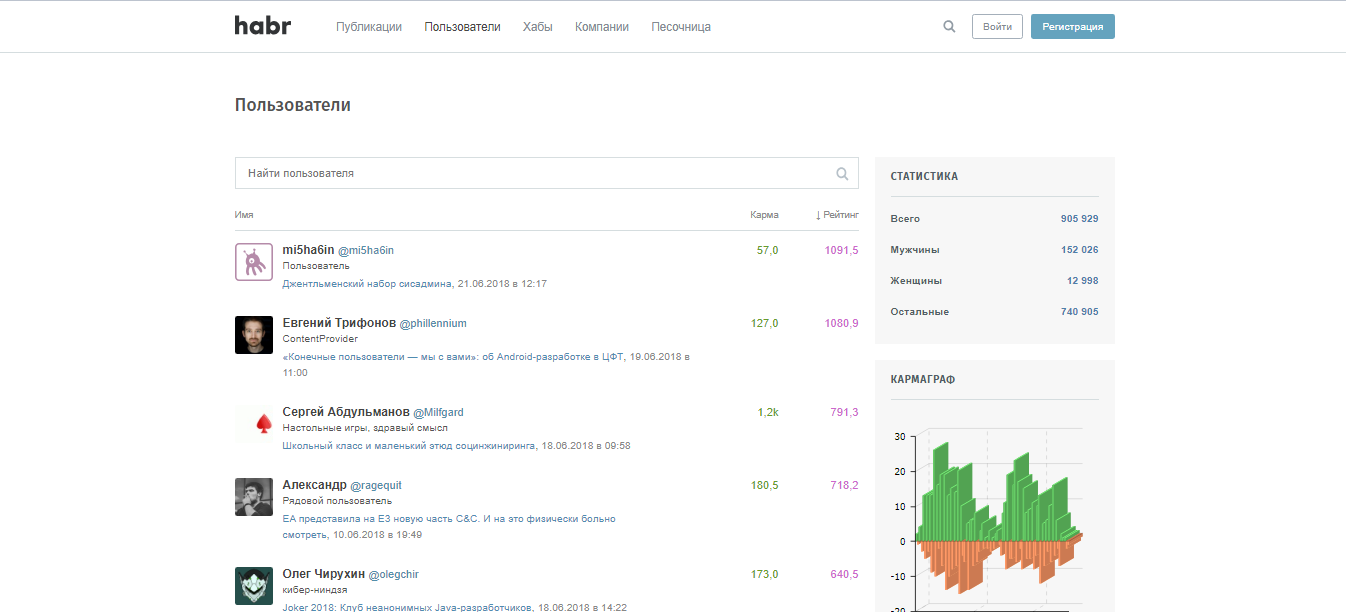1346x612 pixels.
Task: Open the red spade avatar of Milfgard
Action: (254, 424)
